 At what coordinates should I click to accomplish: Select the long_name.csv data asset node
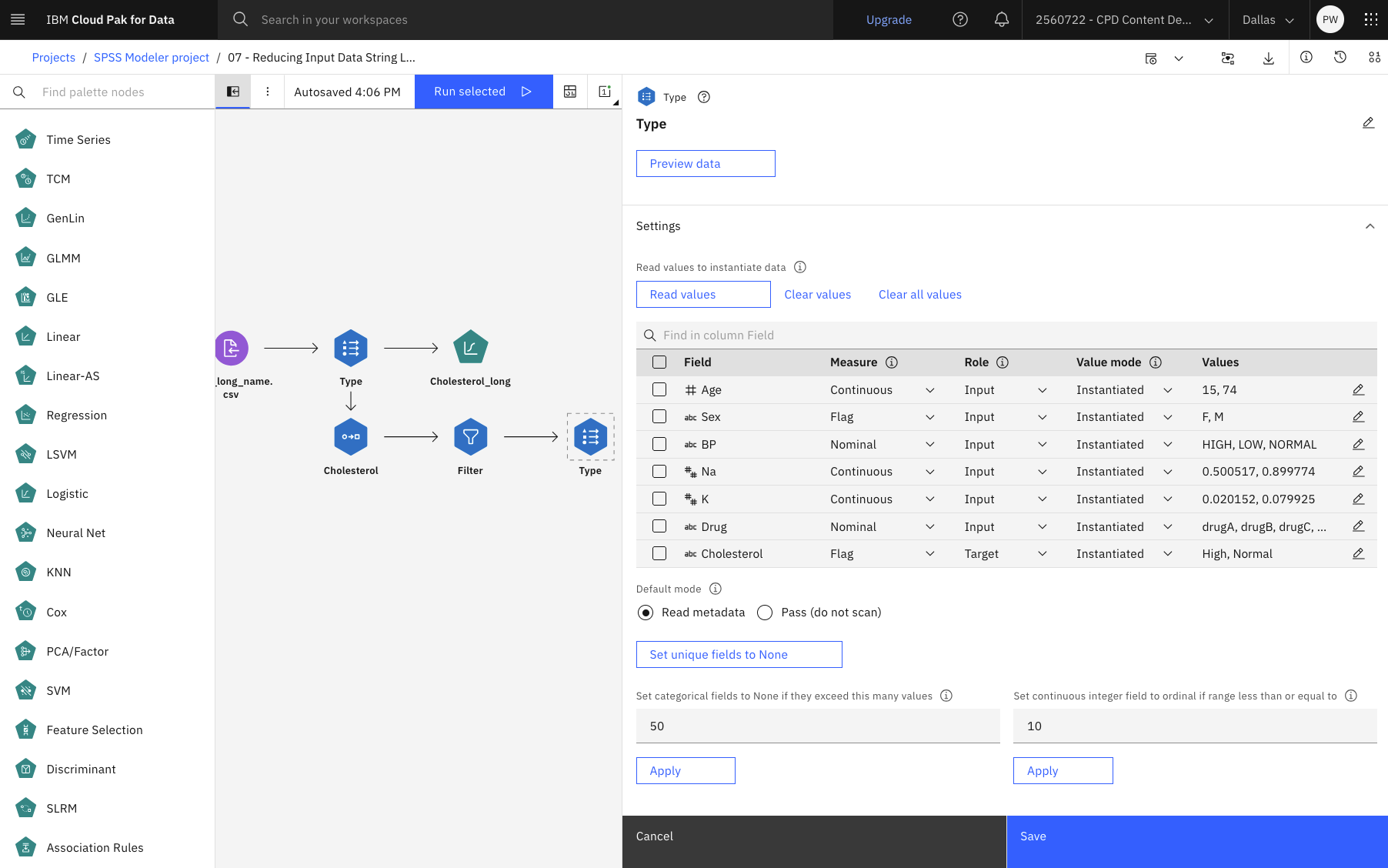point(231,349)
